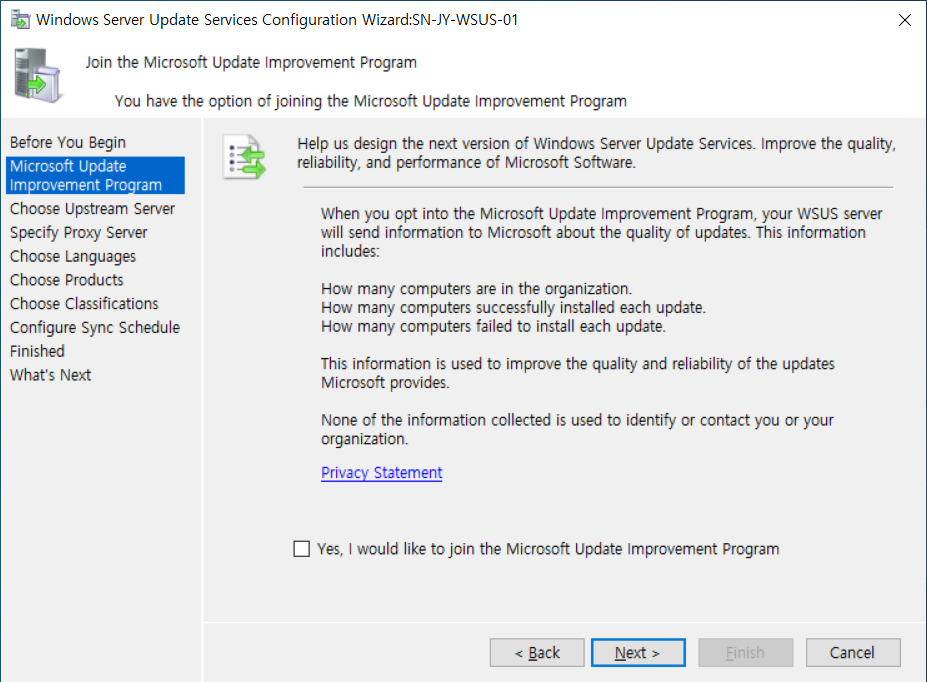Select Microsoft Update Improvement Program step

coord(96,176)
